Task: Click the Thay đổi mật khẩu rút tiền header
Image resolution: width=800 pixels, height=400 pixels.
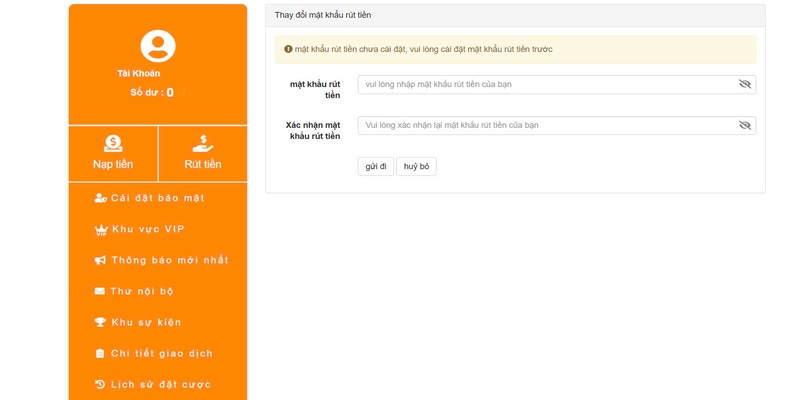Action: tap(322, 14)
